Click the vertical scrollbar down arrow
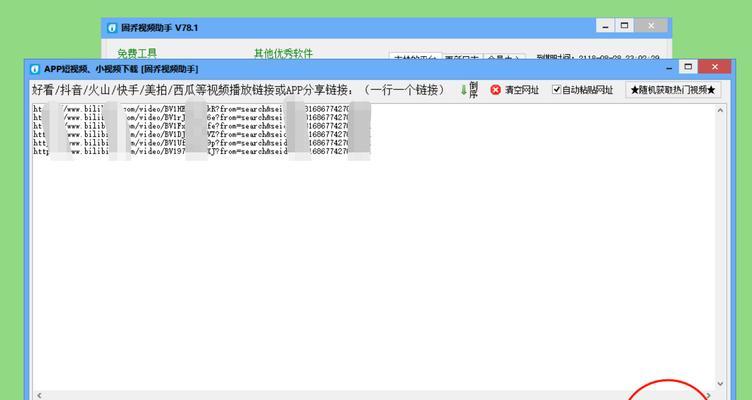 (x=720, y=384)
